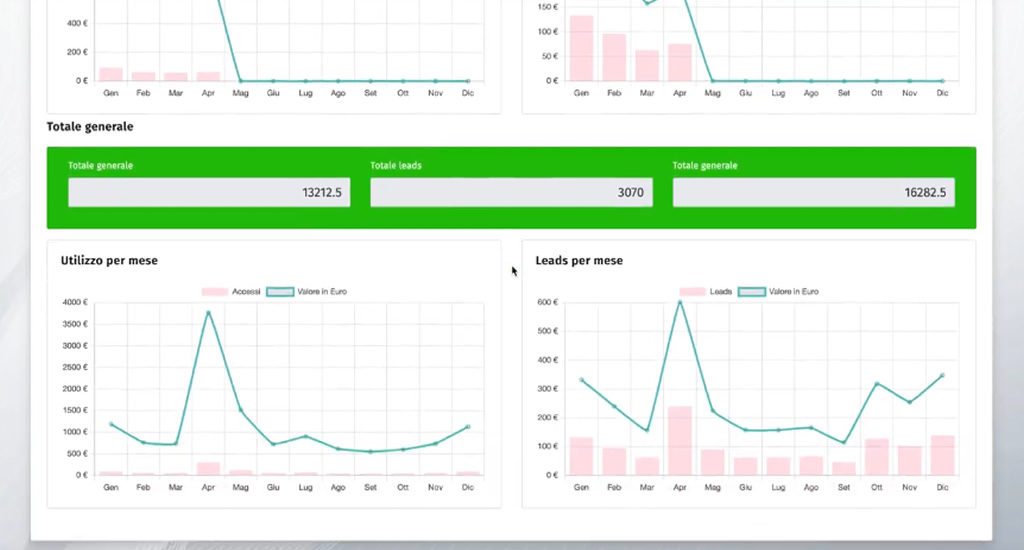The width and height of the screenshot is (1024, 550).
Task: Click April peak point in Leads per mese
Action: [680, 302]
